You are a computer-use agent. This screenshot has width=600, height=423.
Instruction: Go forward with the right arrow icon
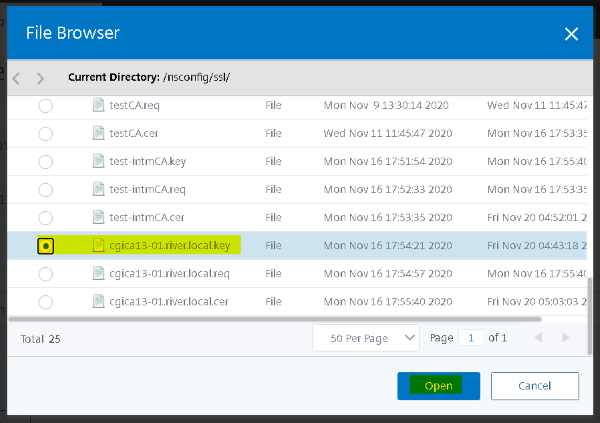coord(40,78)
